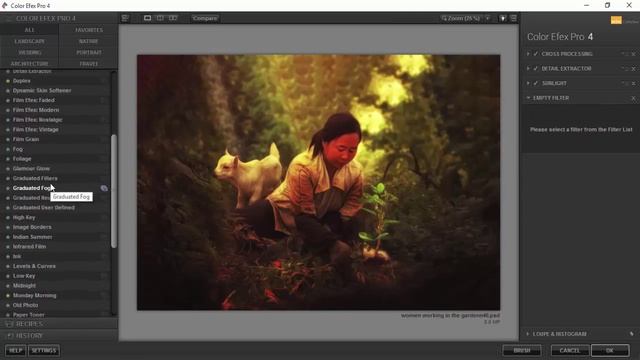Click the HELP button
The image size is (640, 360).
click(x=16, y=351)
